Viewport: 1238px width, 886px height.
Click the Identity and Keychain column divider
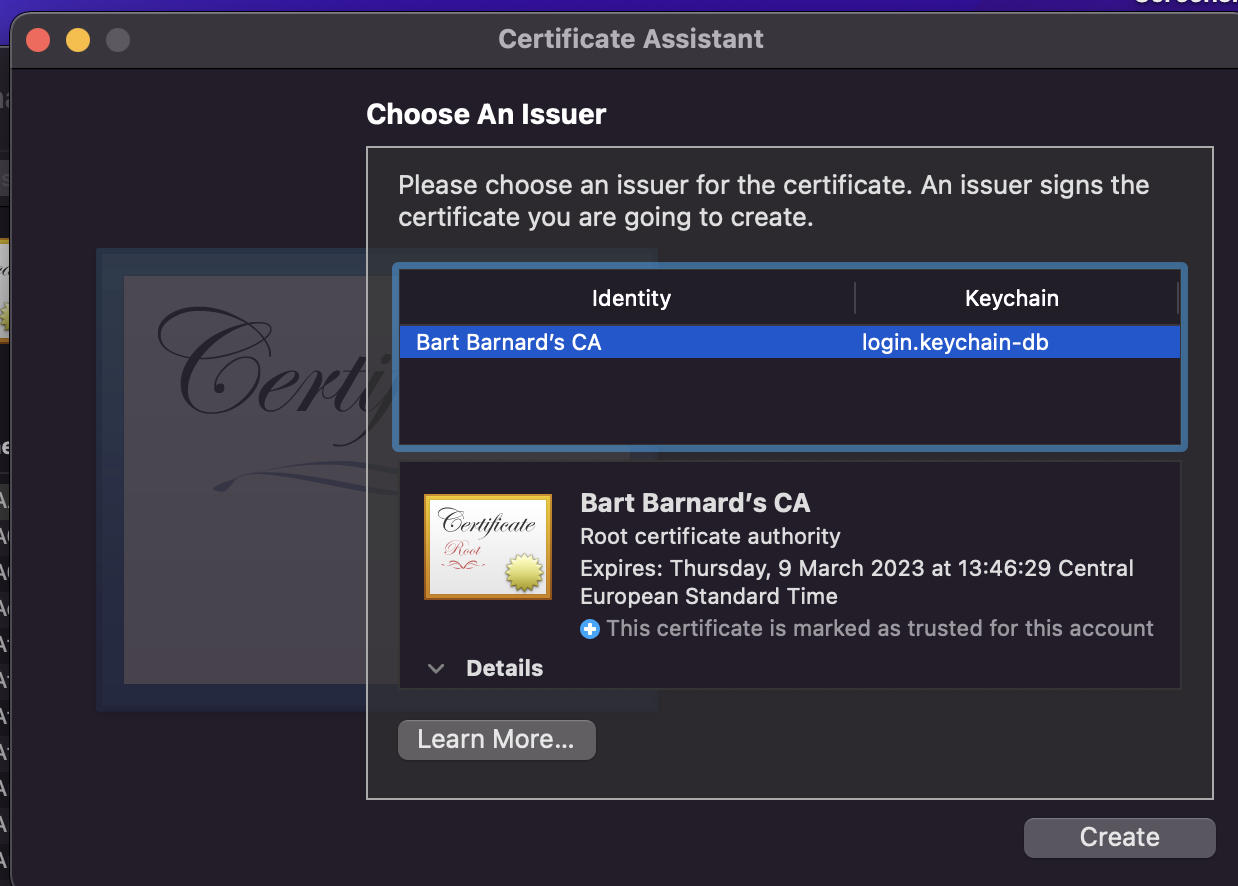click(x=855, y=298)
